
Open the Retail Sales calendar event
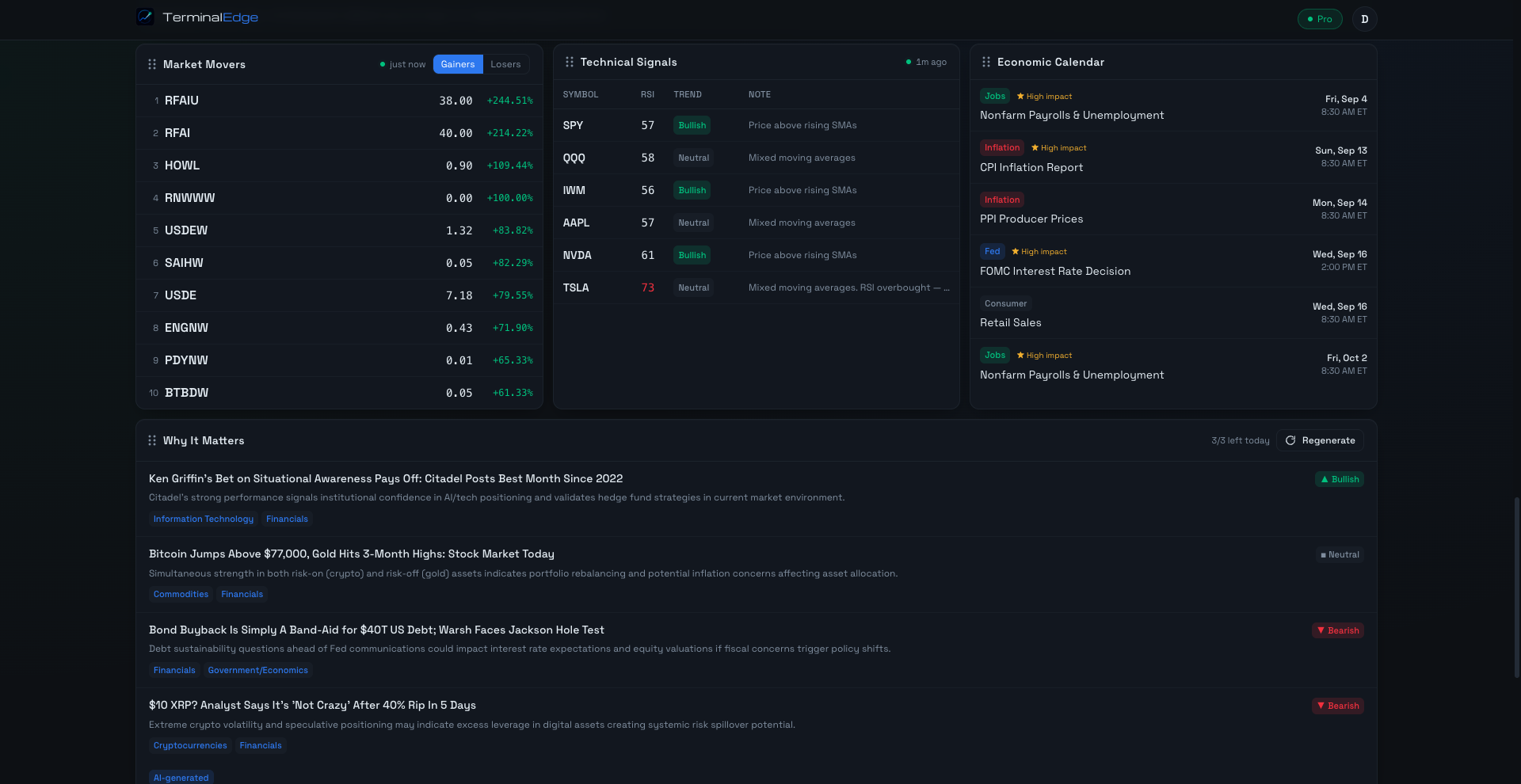1173,313
